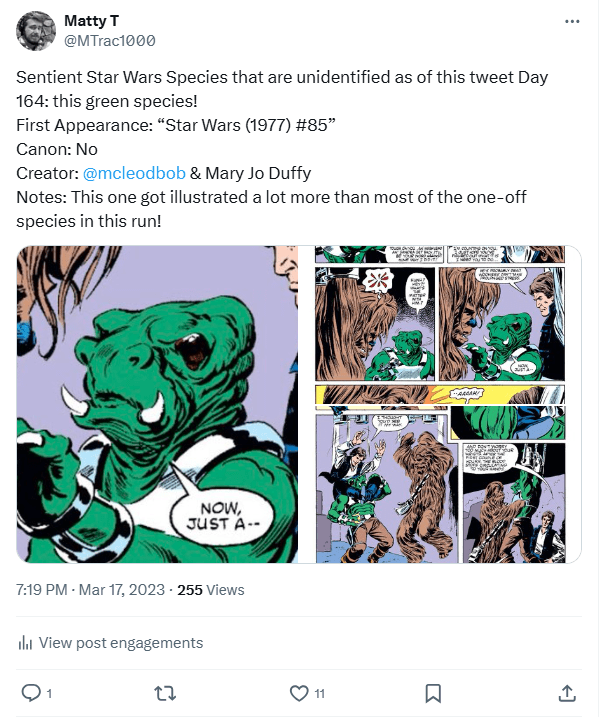Select the View post engagements text
The width and height of the screenshot is (602, 717).
[x=119, y=643]
